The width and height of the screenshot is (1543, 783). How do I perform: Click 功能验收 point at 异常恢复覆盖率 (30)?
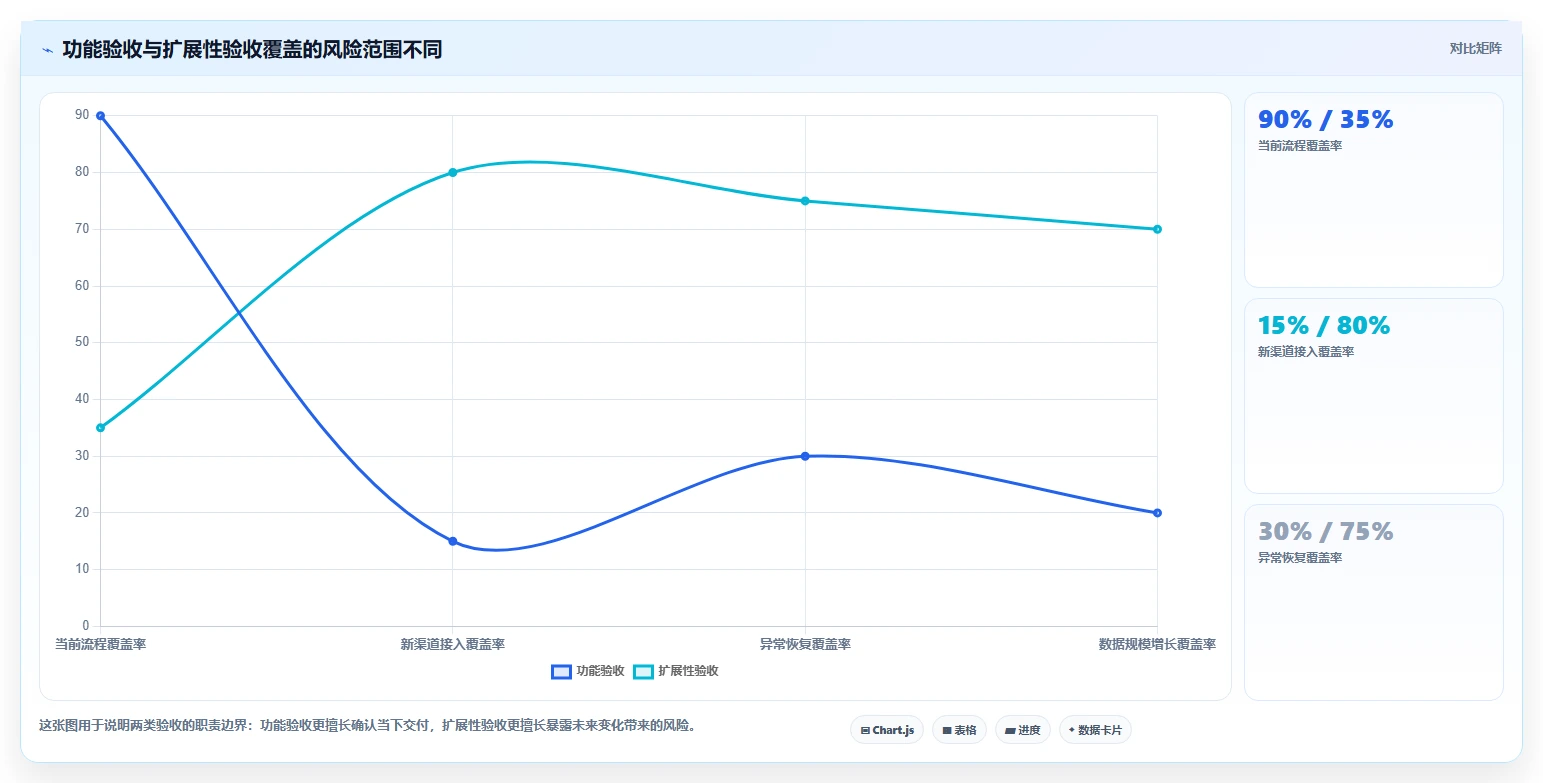click(805, 456)
